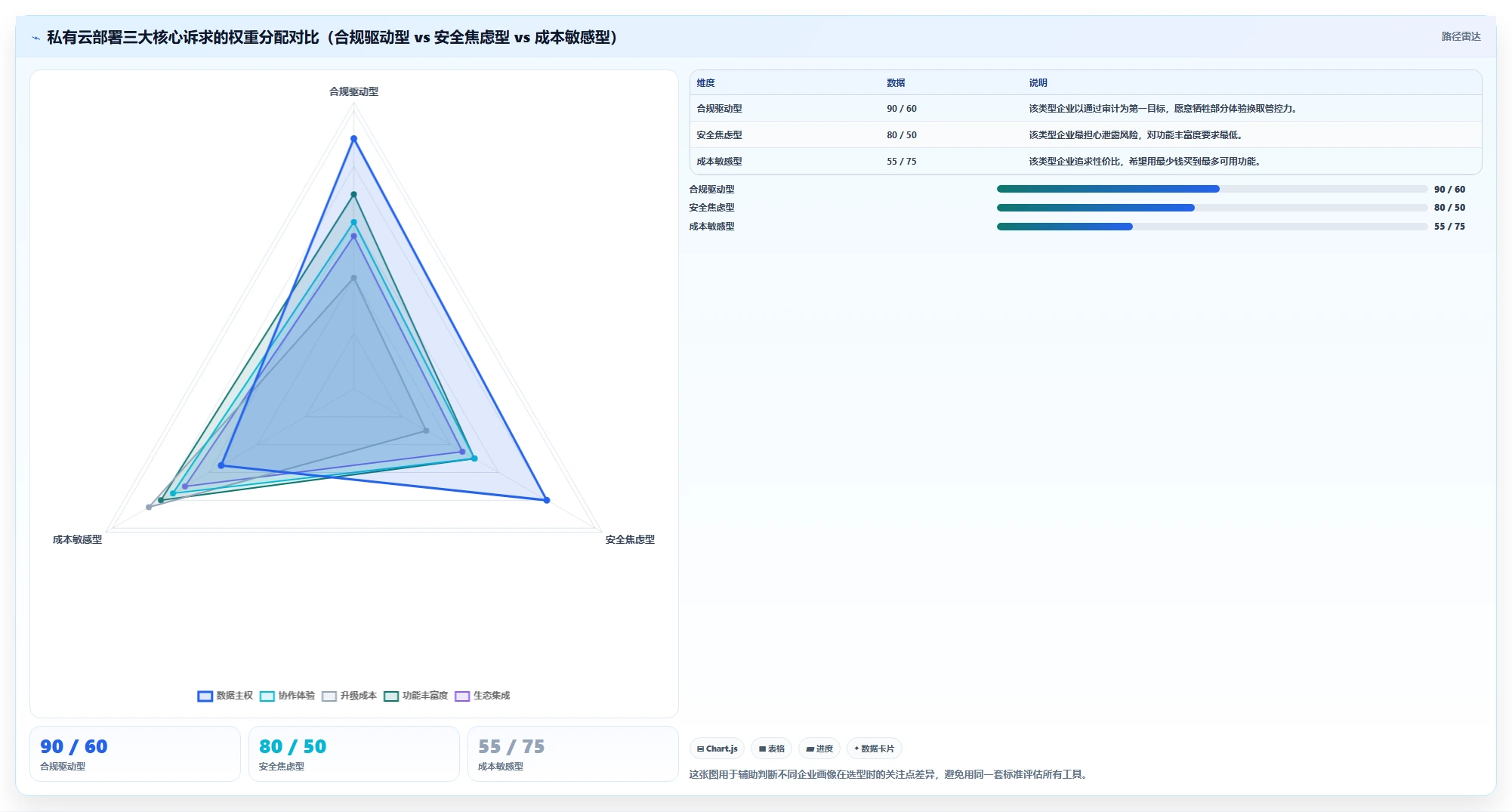Click the 90 / 60 table cell
Screen dimensions: 1512x812
[x=902, y=109]
